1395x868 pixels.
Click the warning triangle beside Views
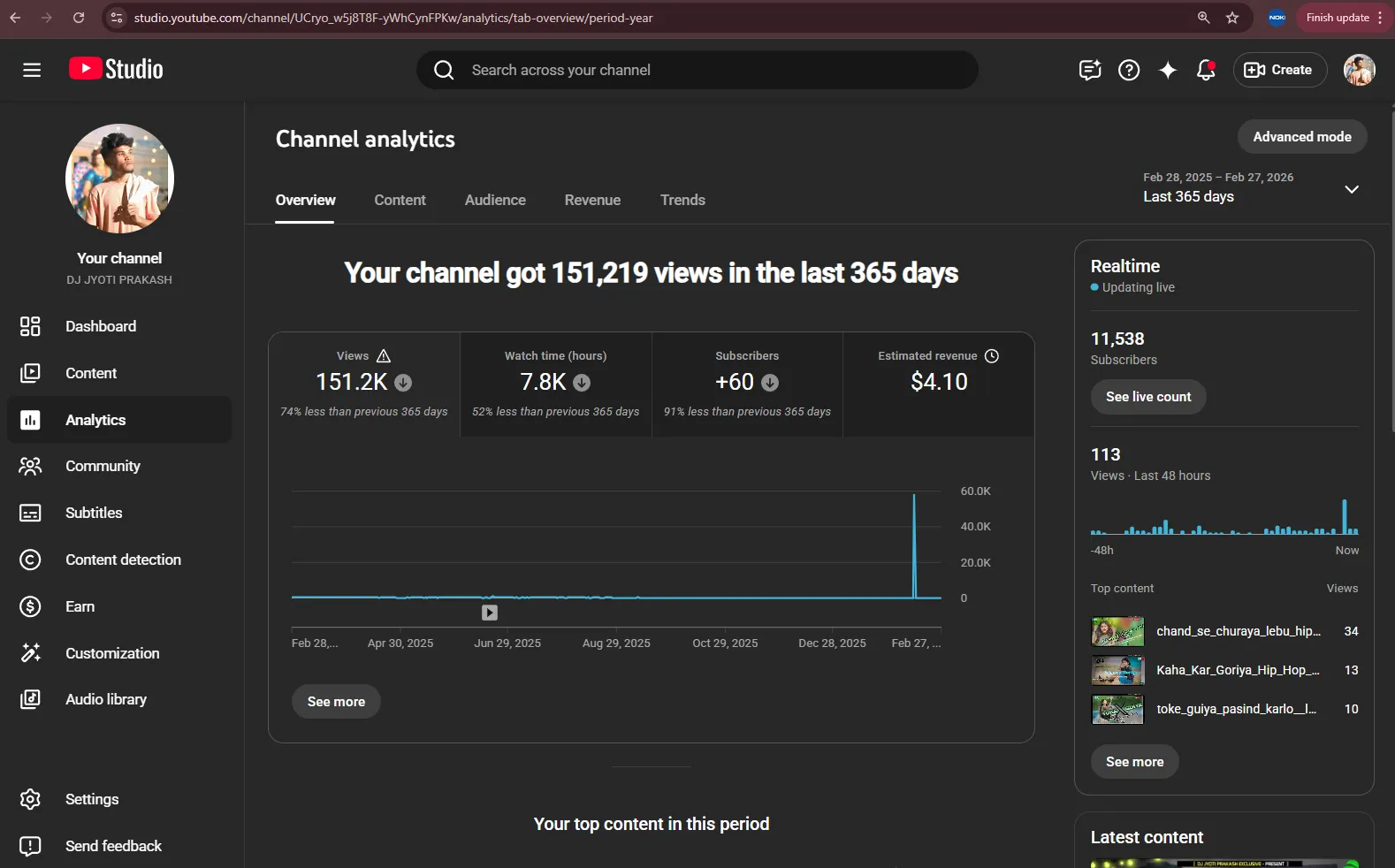384,356
